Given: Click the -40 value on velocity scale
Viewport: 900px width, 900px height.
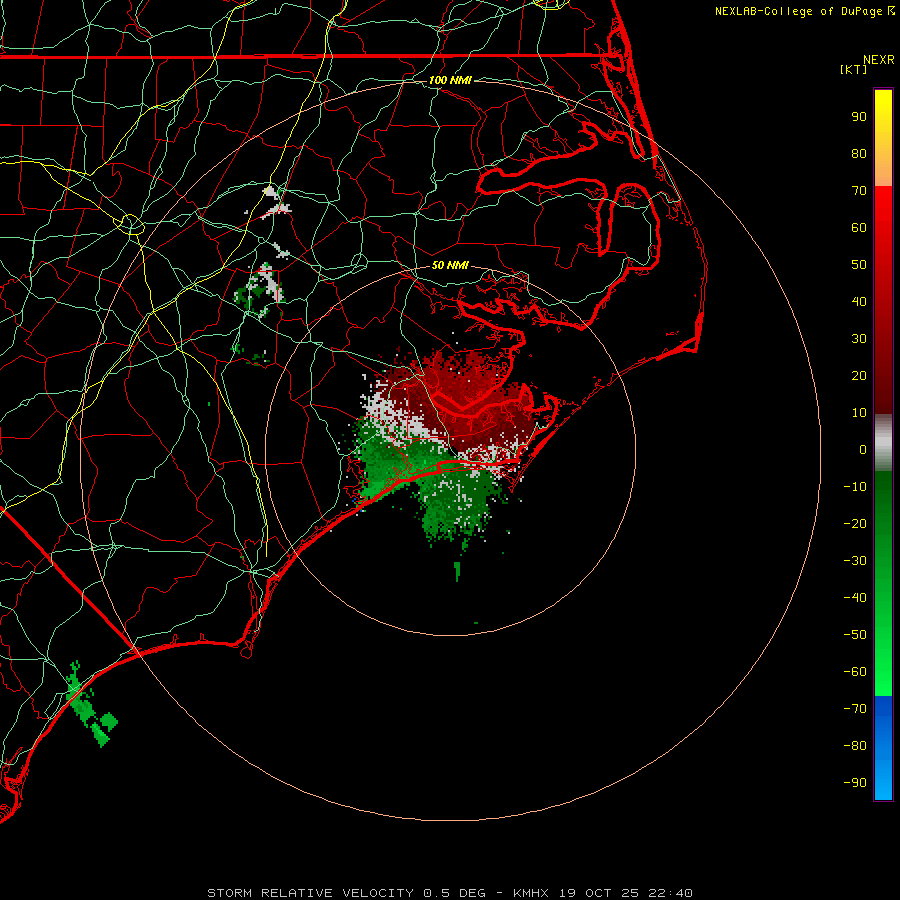Looking at the screenshot, I should pyautogui.click(x=855, y=598).
